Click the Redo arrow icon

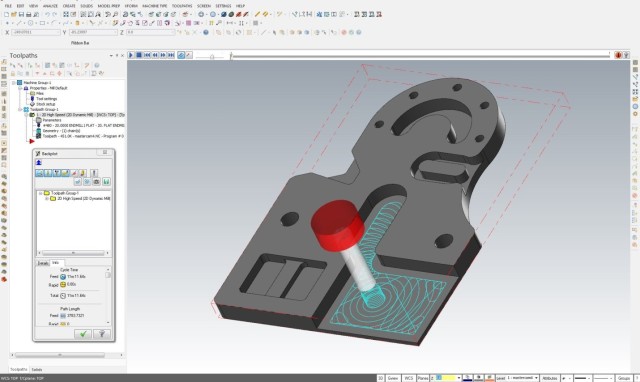tap(55, 14)
